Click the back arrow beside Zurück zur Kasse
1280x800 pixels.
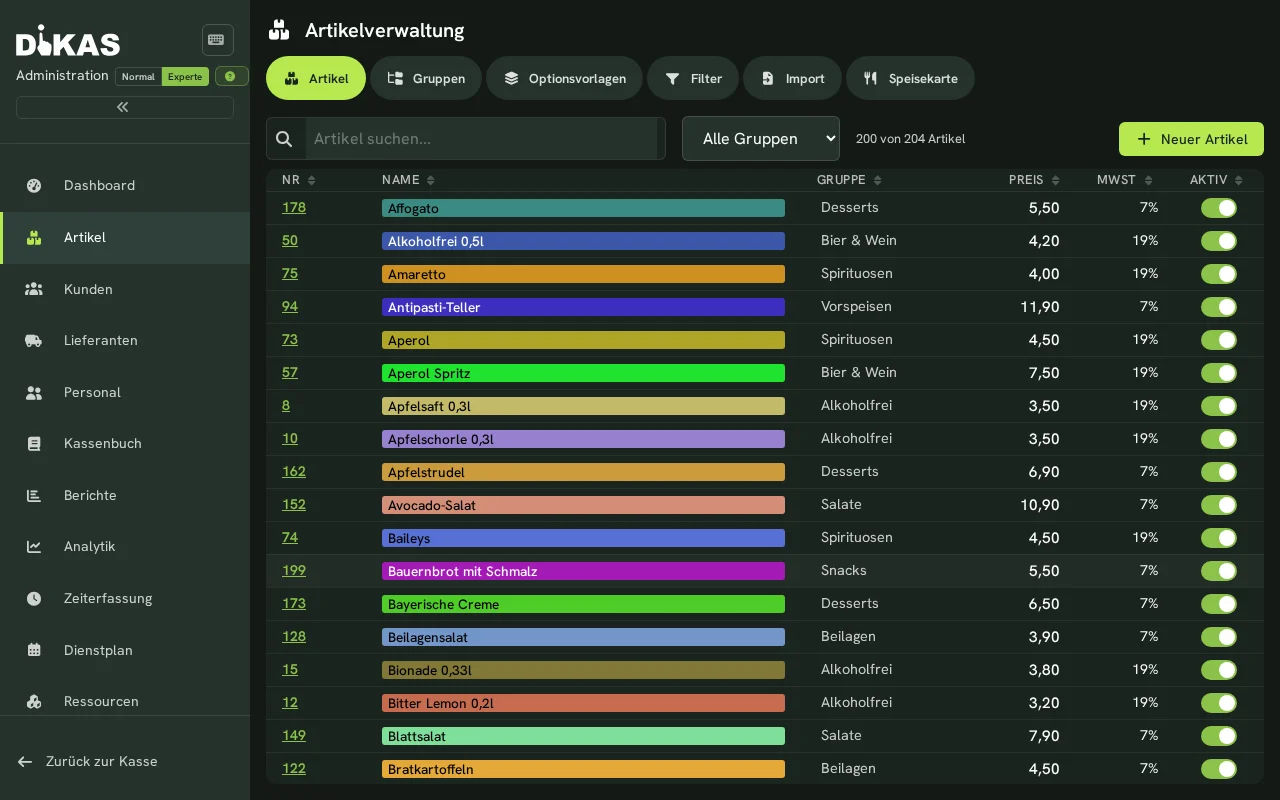[x=25, y=761]
